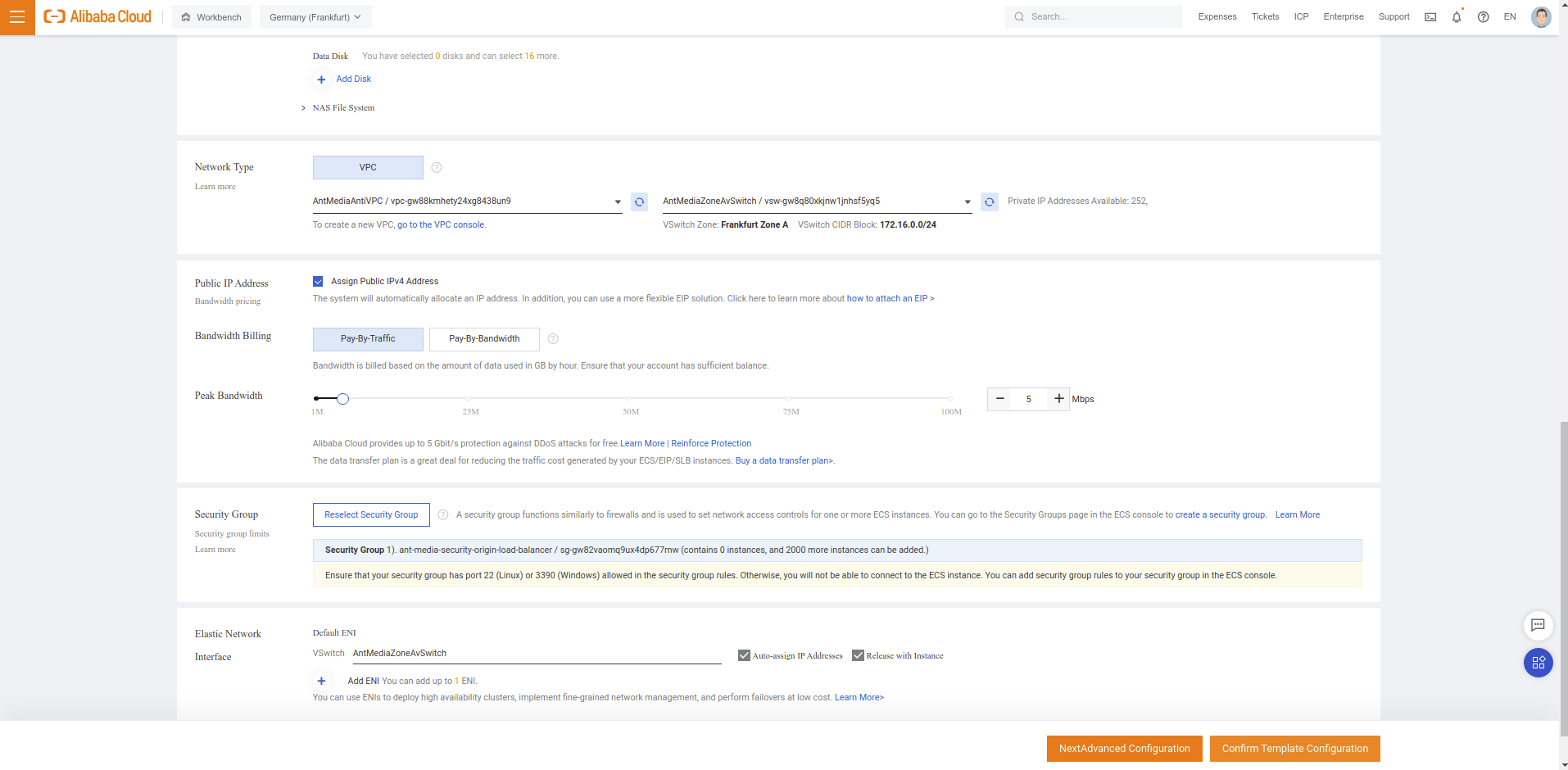Image resolution: width=1568 pixels, height=770 pixels.
Task: Open the chat feedback floating icon
Action: coord(1538,626)
